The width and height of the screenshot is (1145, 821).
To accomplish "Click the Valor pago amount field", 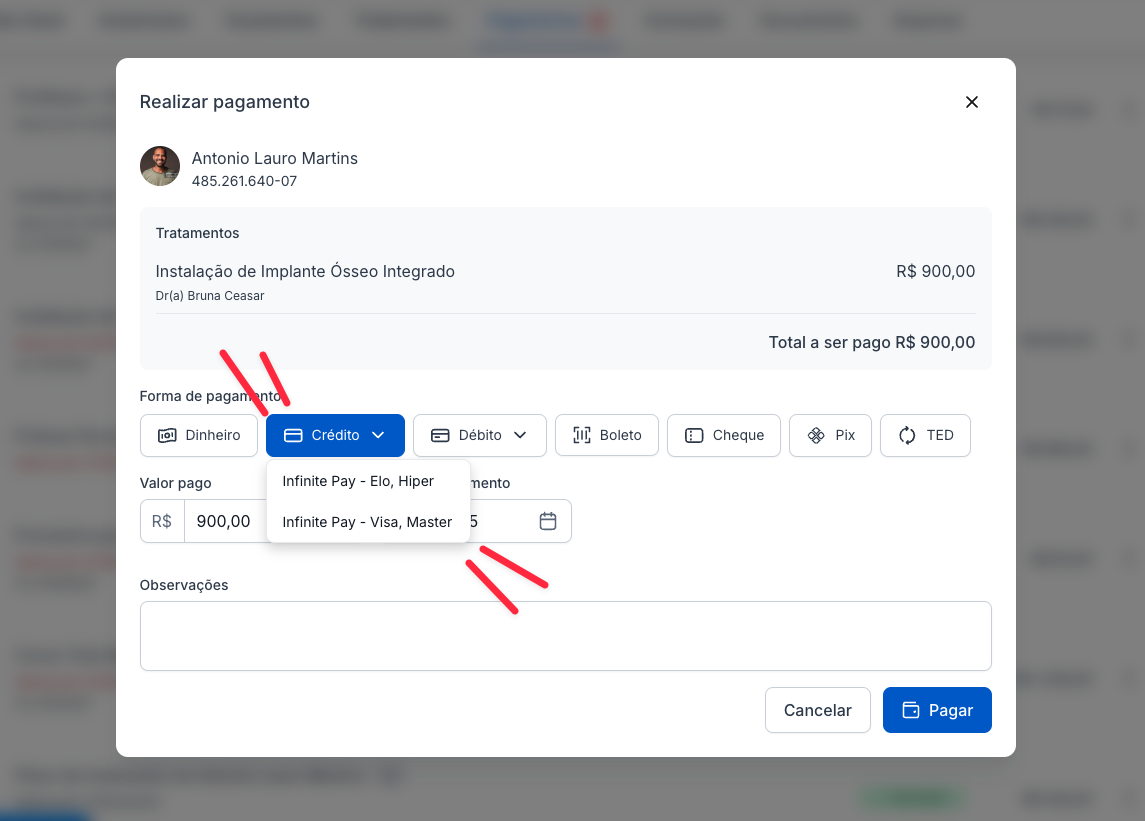I will point(225,521).
